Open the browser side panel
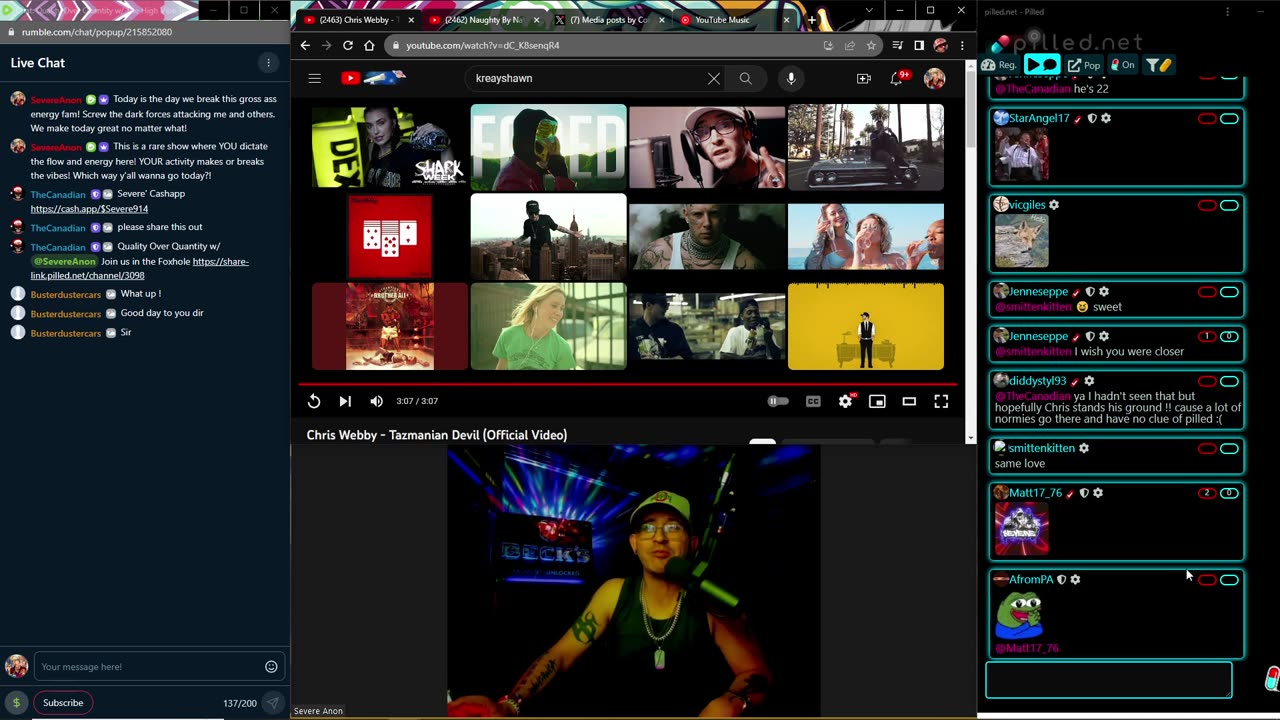 (919, 45)
